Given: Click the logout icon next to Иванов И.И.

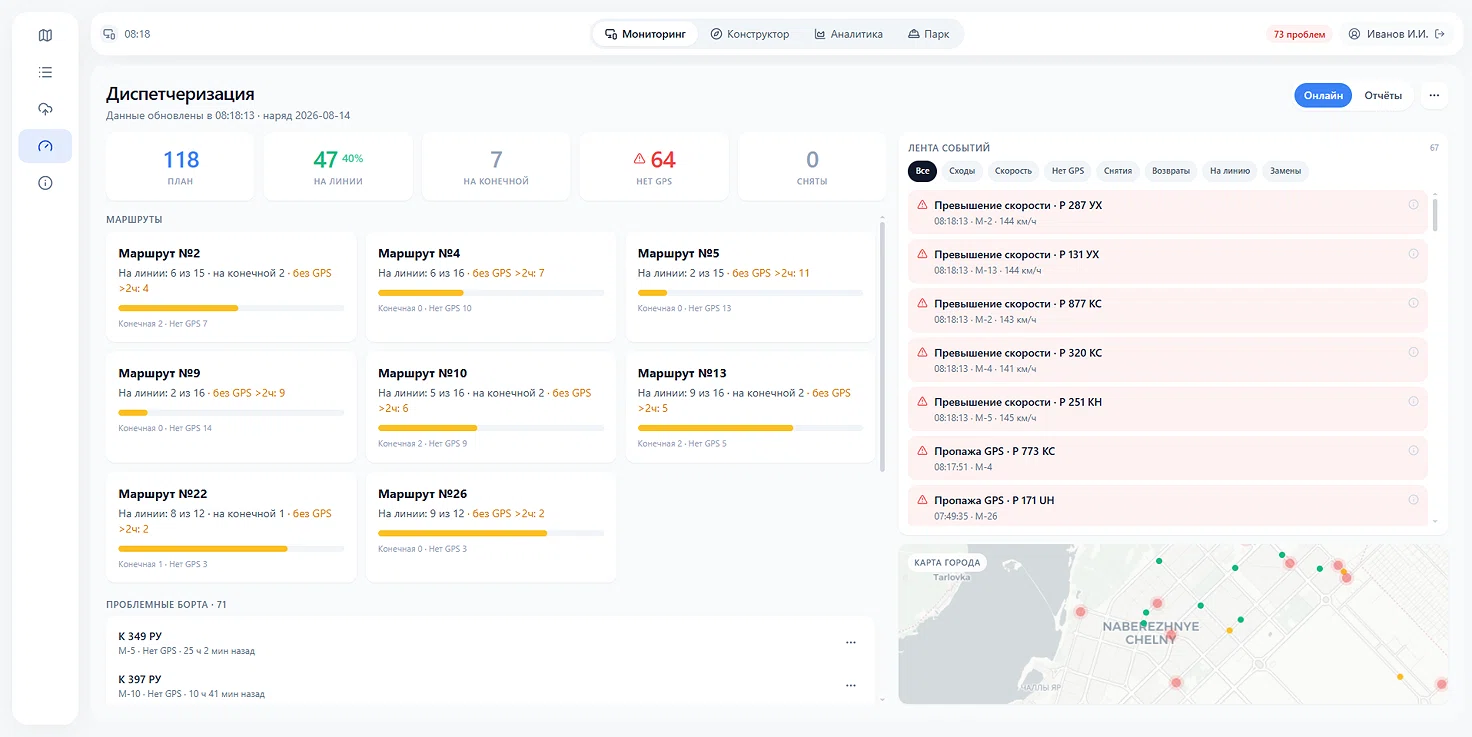Looking at the screenshot, I should coord(1440,34).
